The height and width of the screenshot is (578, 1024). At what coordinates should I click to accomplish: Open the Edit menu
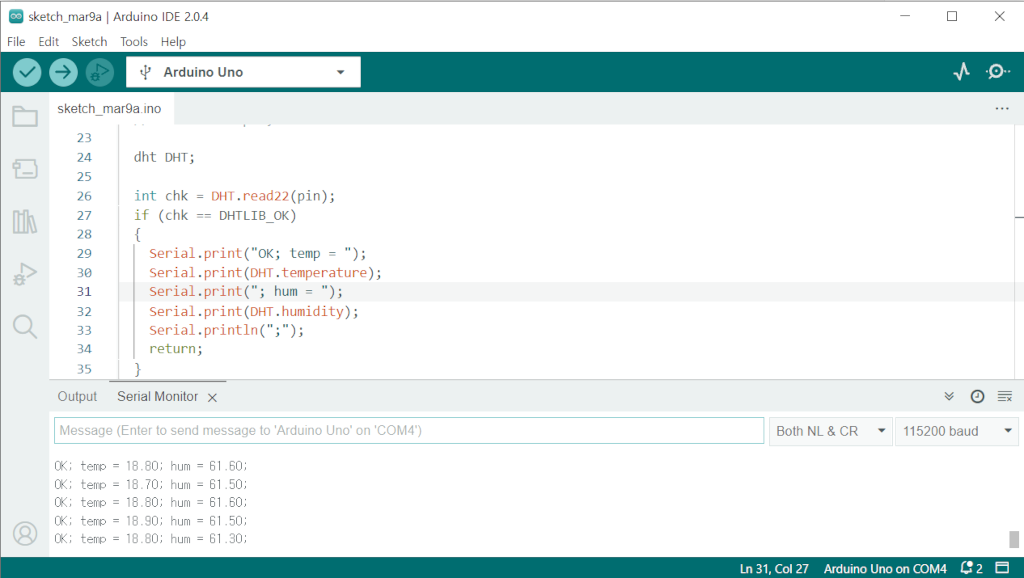tap(48, 42)
